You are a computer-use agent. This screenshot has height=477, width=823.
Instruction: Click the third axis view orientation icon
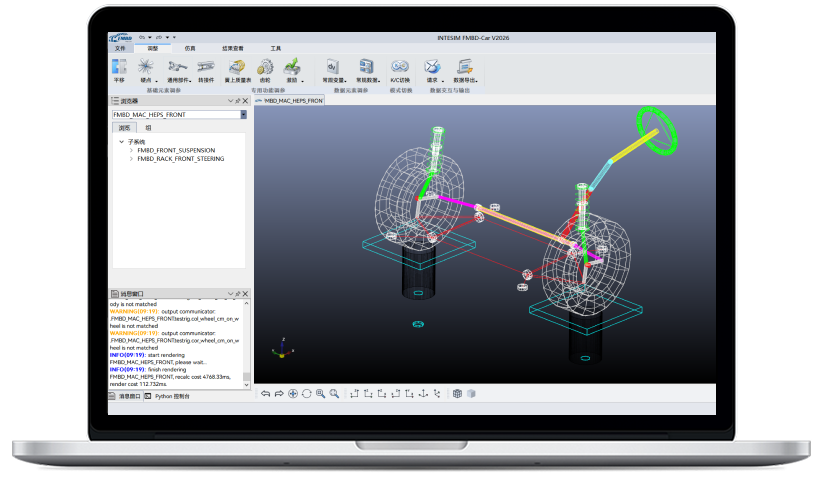click(x=382, y=394)
